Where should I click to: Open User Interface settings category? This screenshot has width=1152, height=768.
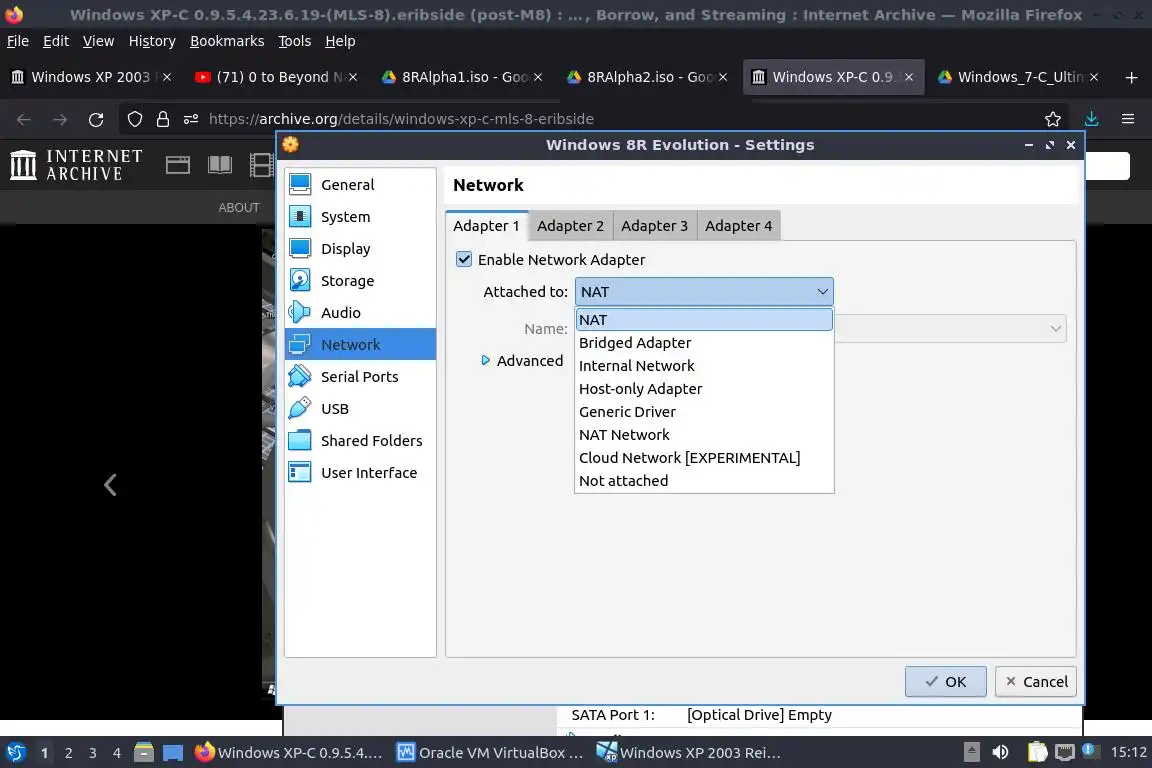pyautogui.click(x=360, y=473)
